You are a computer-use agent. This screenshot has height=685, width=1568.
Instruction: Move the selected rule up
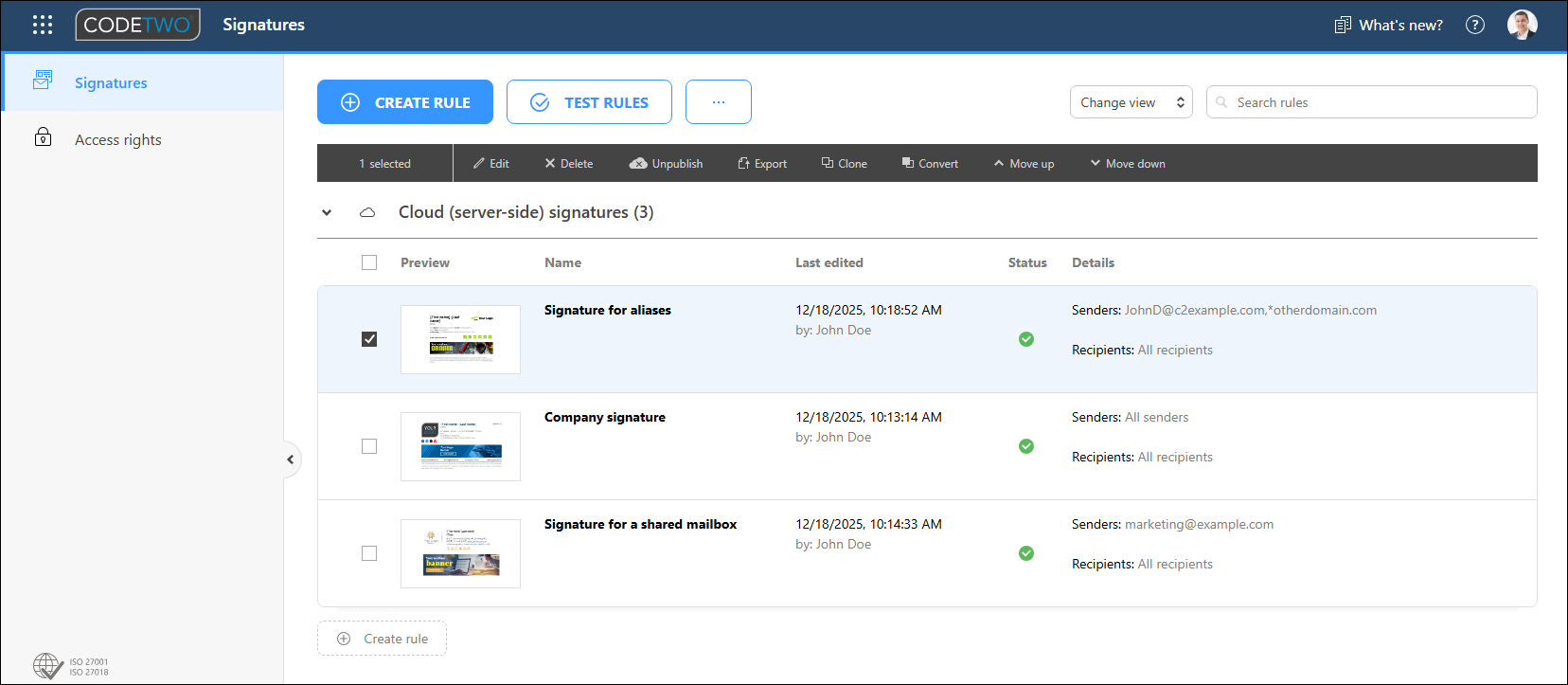coord(1024,163)
